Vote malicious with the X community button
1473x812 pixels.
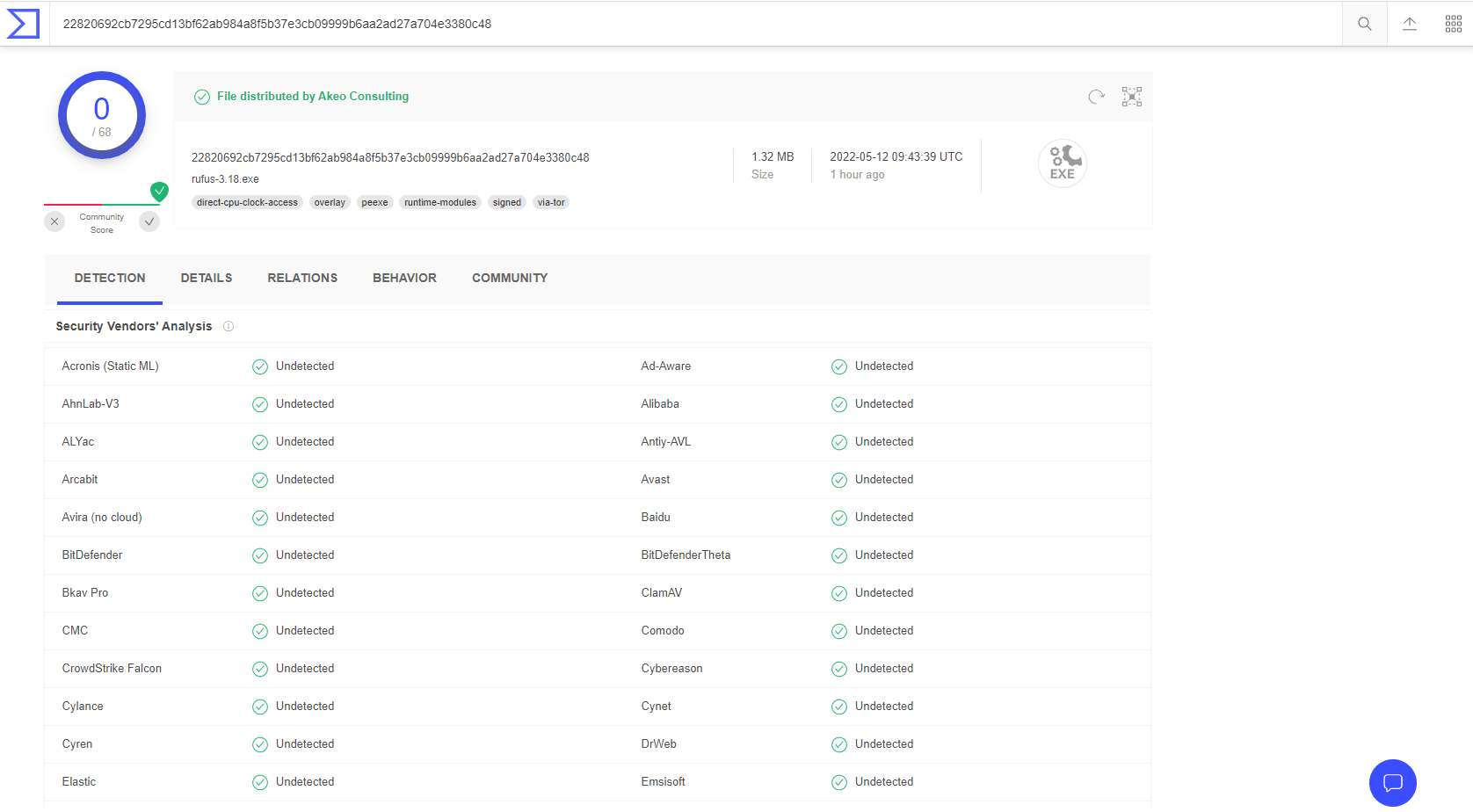pyautogui.click(x=54, y=221)
